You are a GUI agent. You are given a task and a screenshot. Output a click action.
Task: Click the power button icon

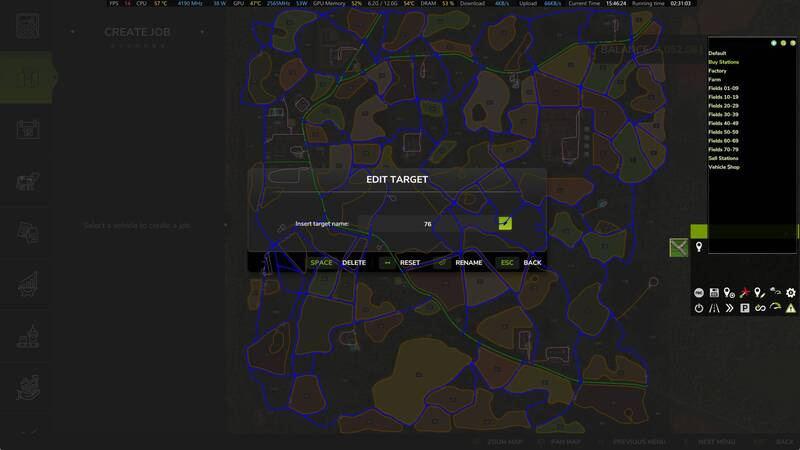[x=699, y=308]
